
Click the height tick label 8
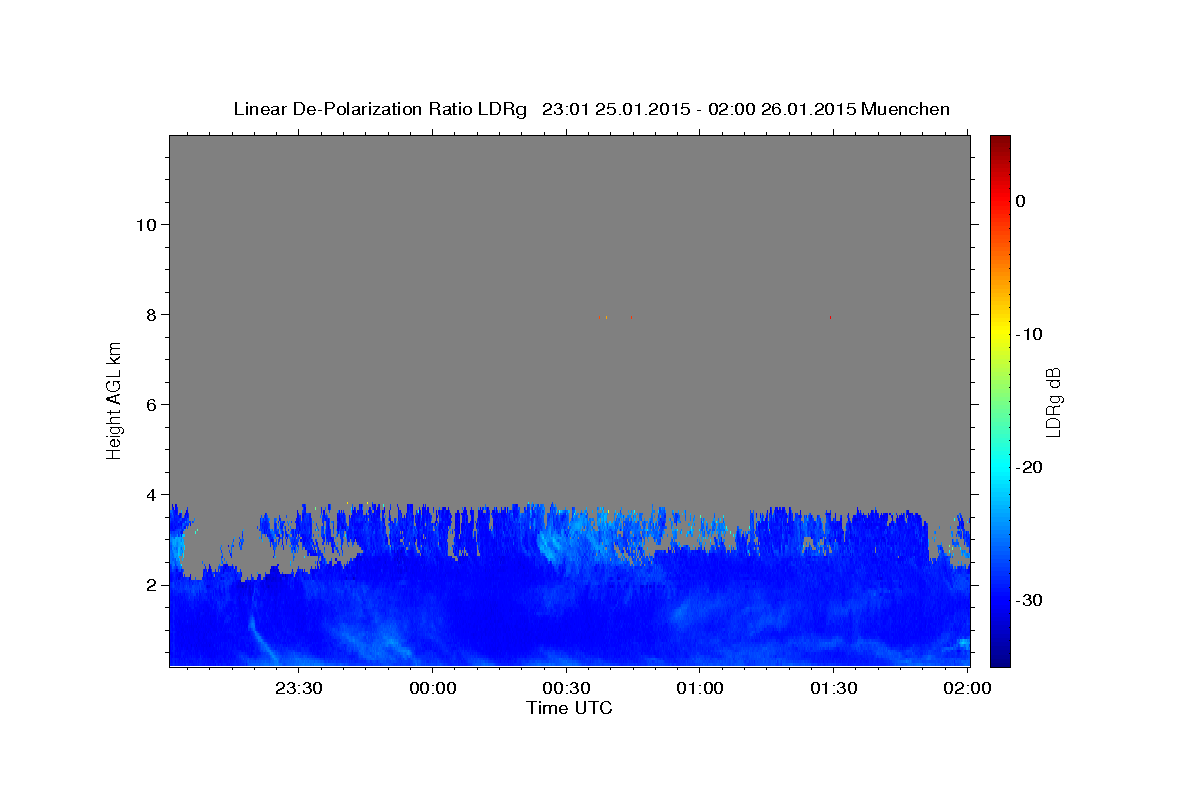(149, 314)
